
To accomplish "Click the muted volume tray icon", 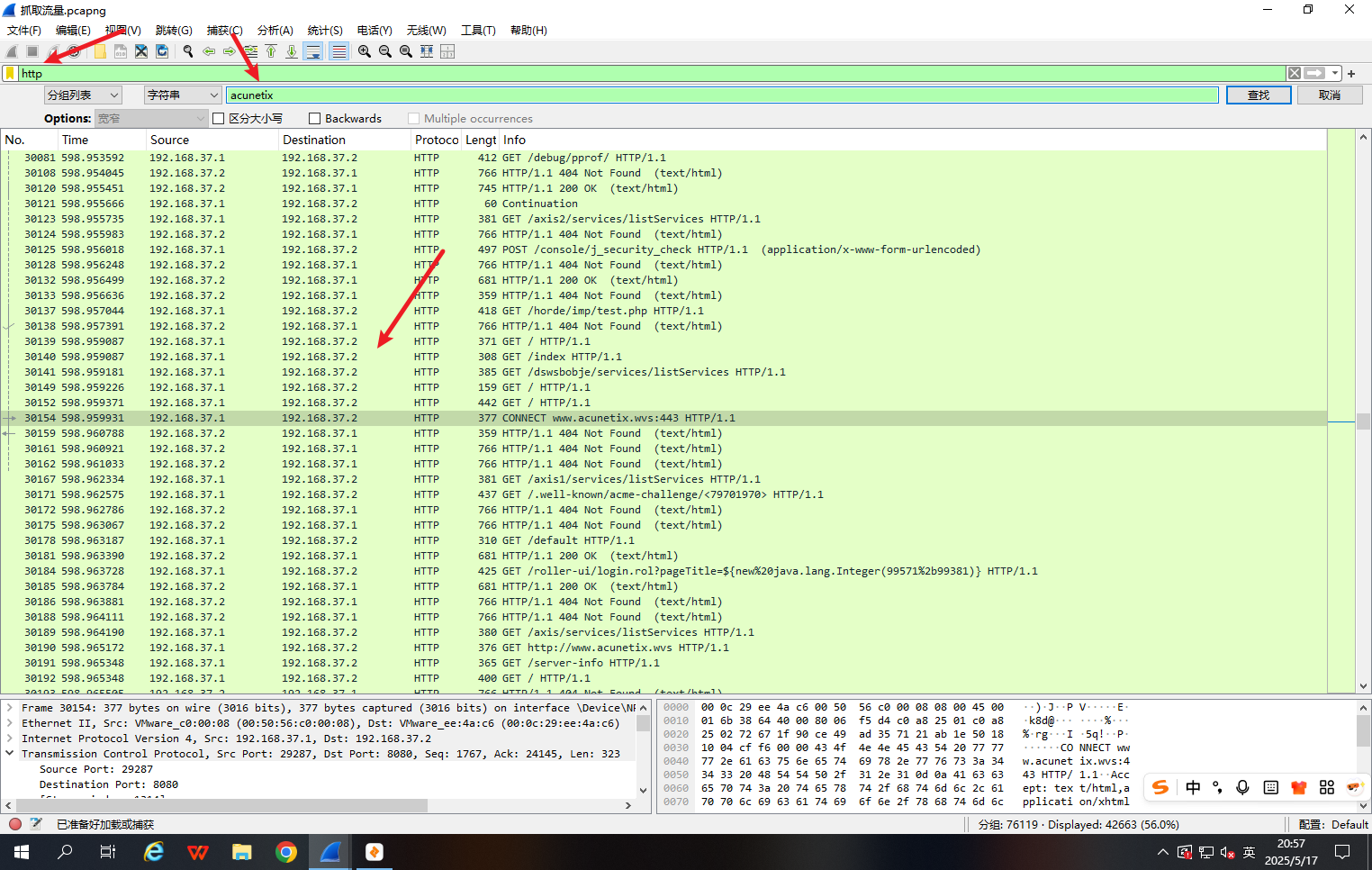I will tap(1227, 852).
